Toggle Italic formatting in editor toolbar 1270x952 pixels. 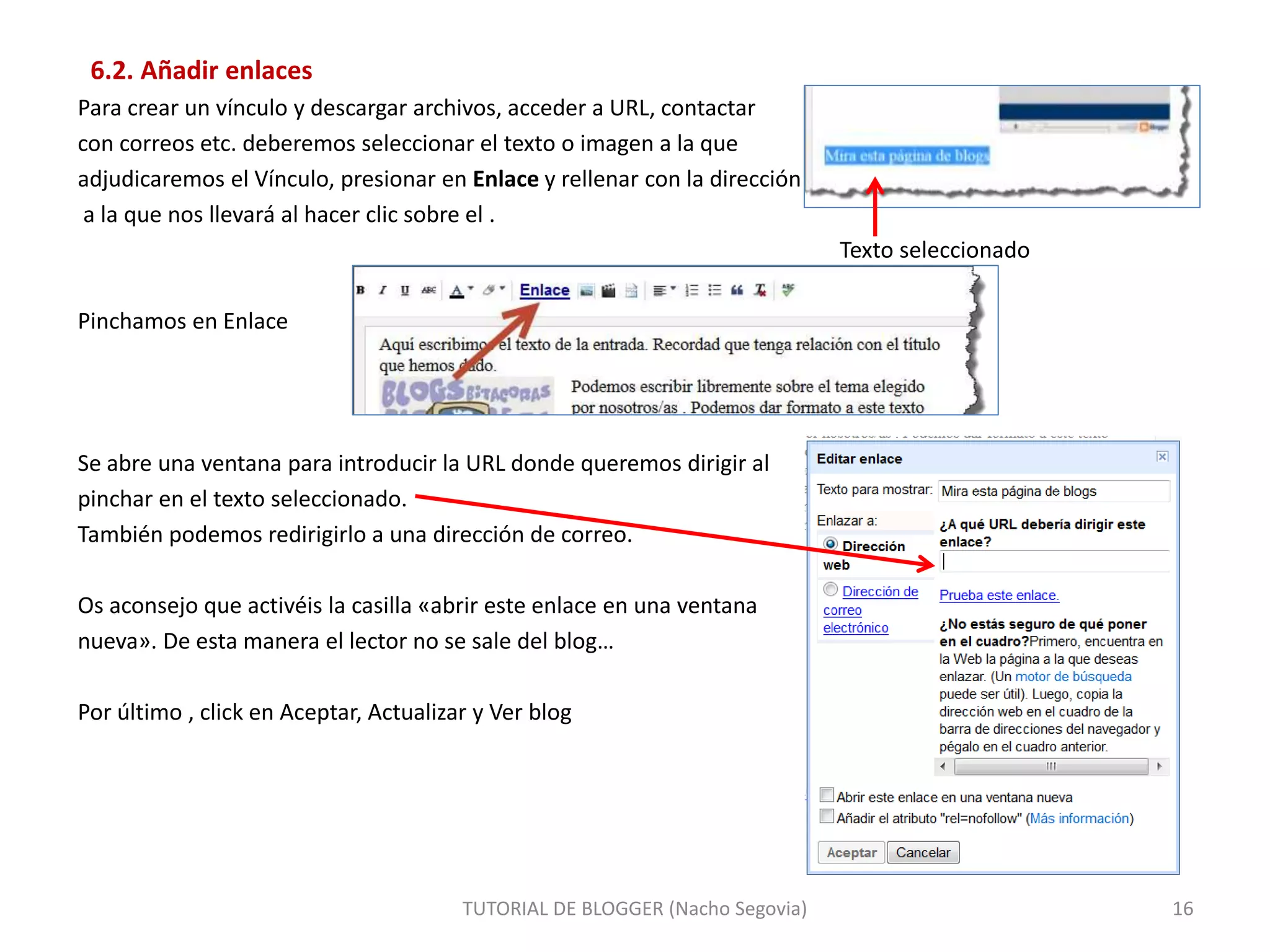383,290
